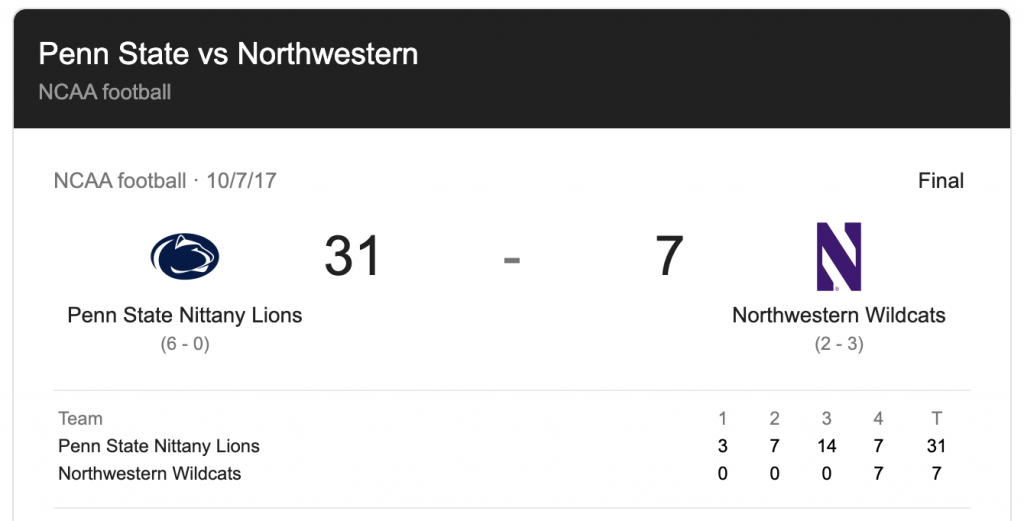This screenshot has height=521, width=1024.
Task: Click Northwestern's (2 - 3) record
Action: click(x=839, y=344)
